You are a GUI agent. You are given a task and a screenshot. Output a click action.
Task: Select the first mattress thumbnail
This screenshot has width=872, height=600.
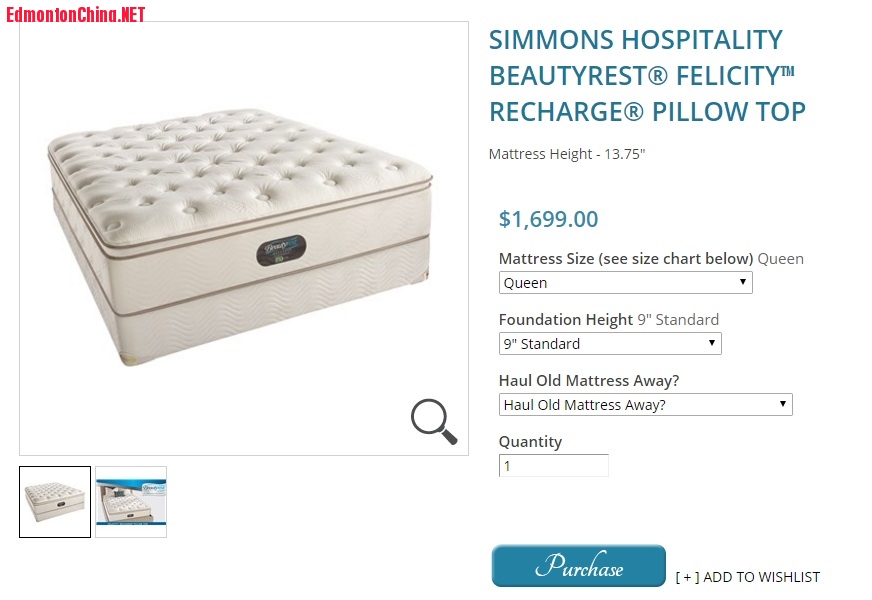coord(55,502)
